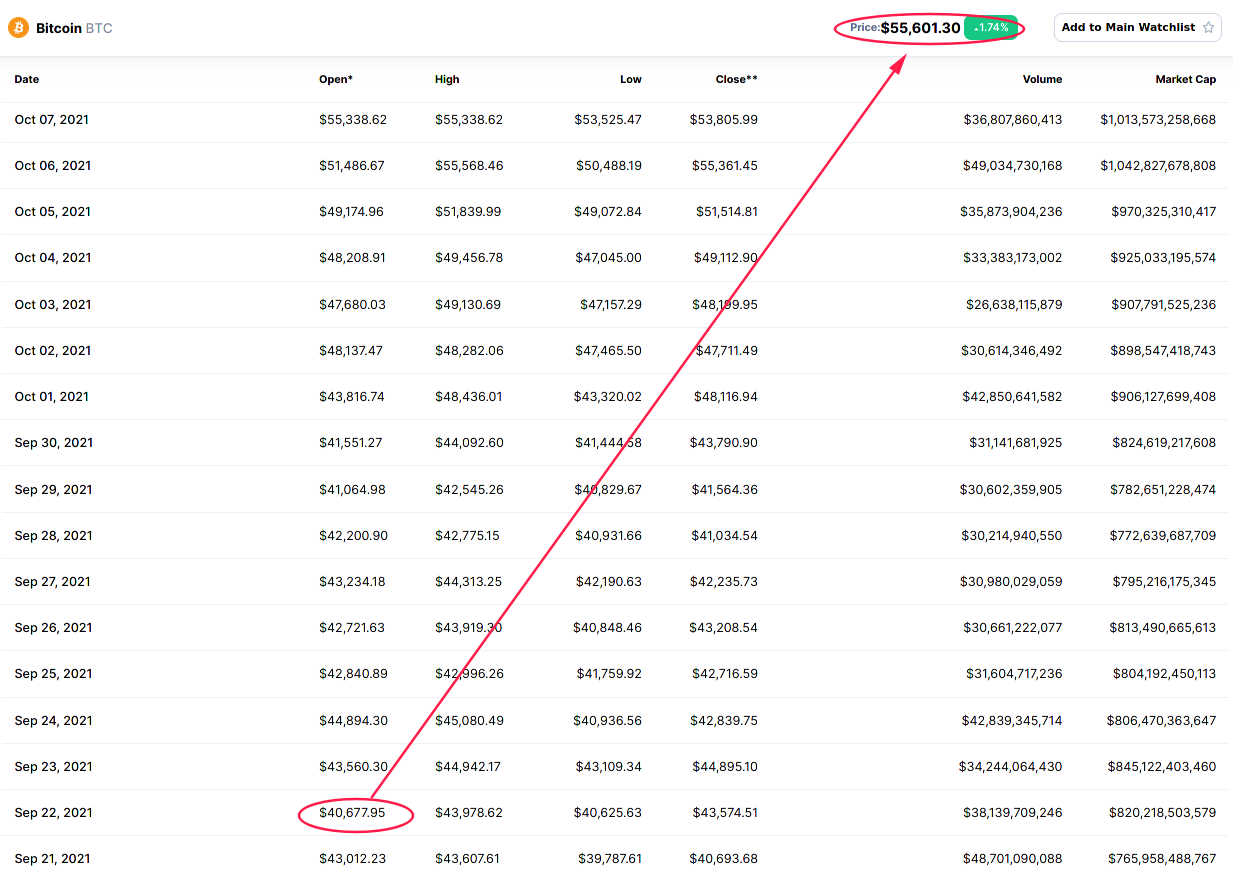Select the Sep 26, 2021 date cell
Image resolution: width=1233 pixels, height=881 pixels.
54,627
